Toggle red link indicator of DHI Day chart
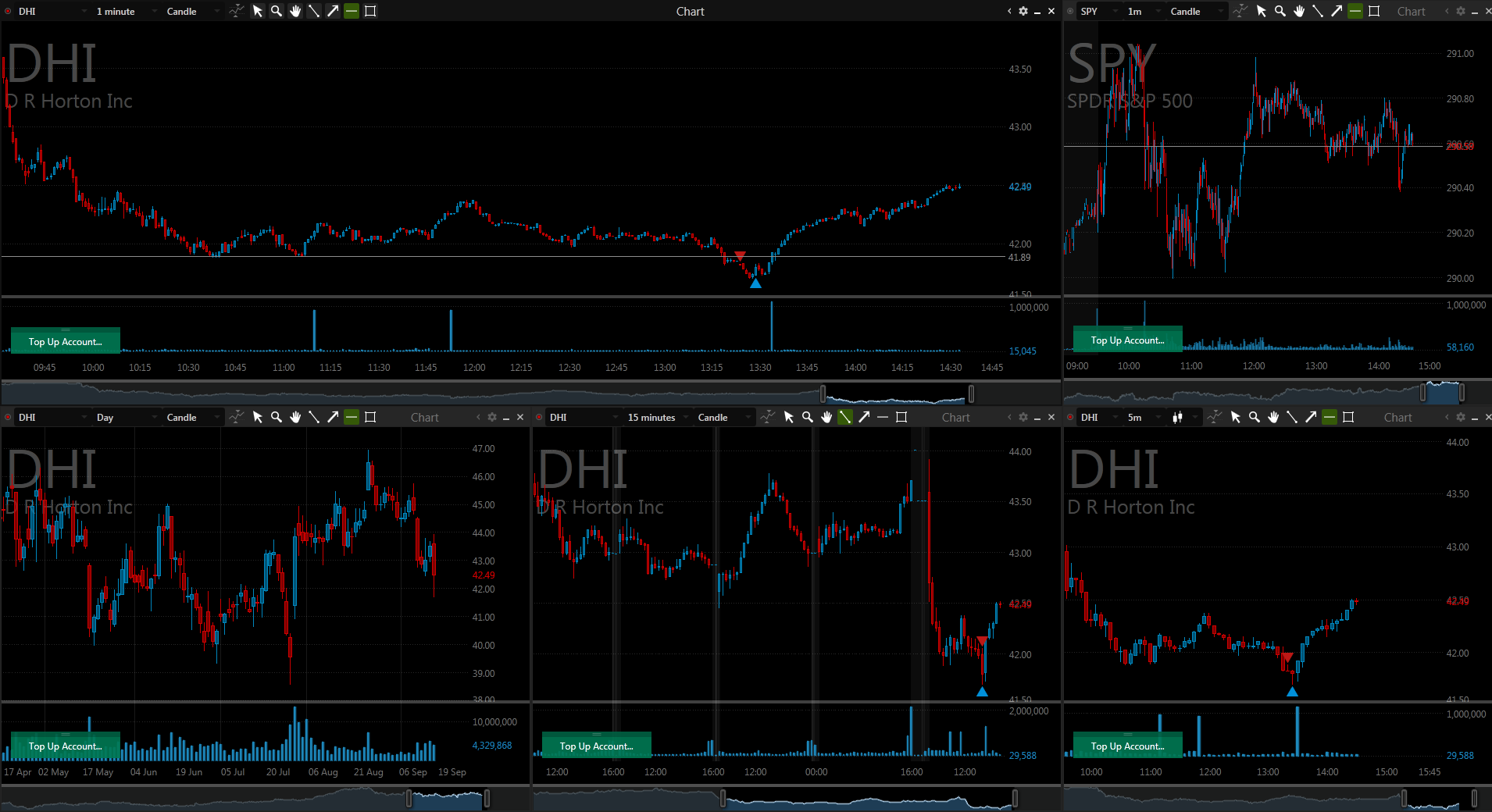 click(8, 417)
